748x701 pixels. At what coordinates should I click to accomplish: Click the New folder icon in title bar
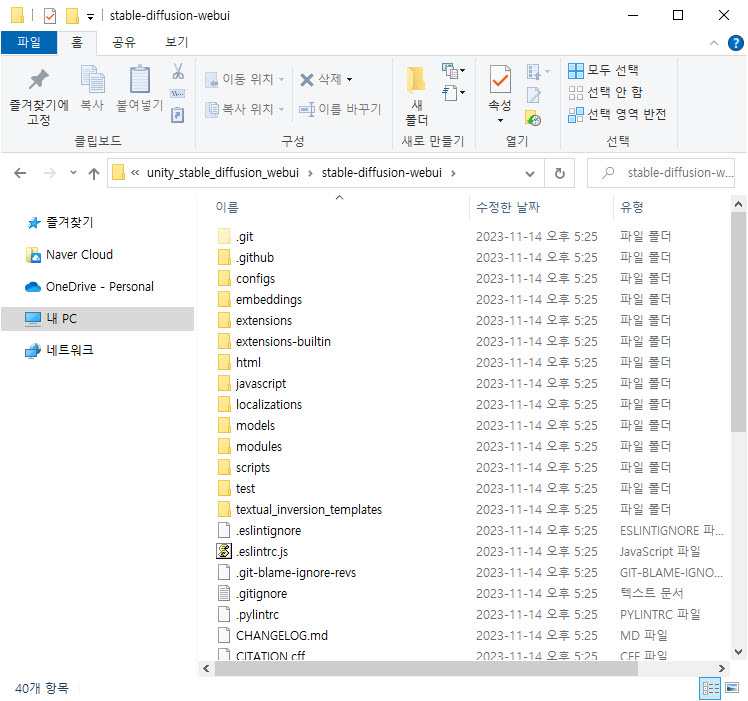click(x=72, y=16)
